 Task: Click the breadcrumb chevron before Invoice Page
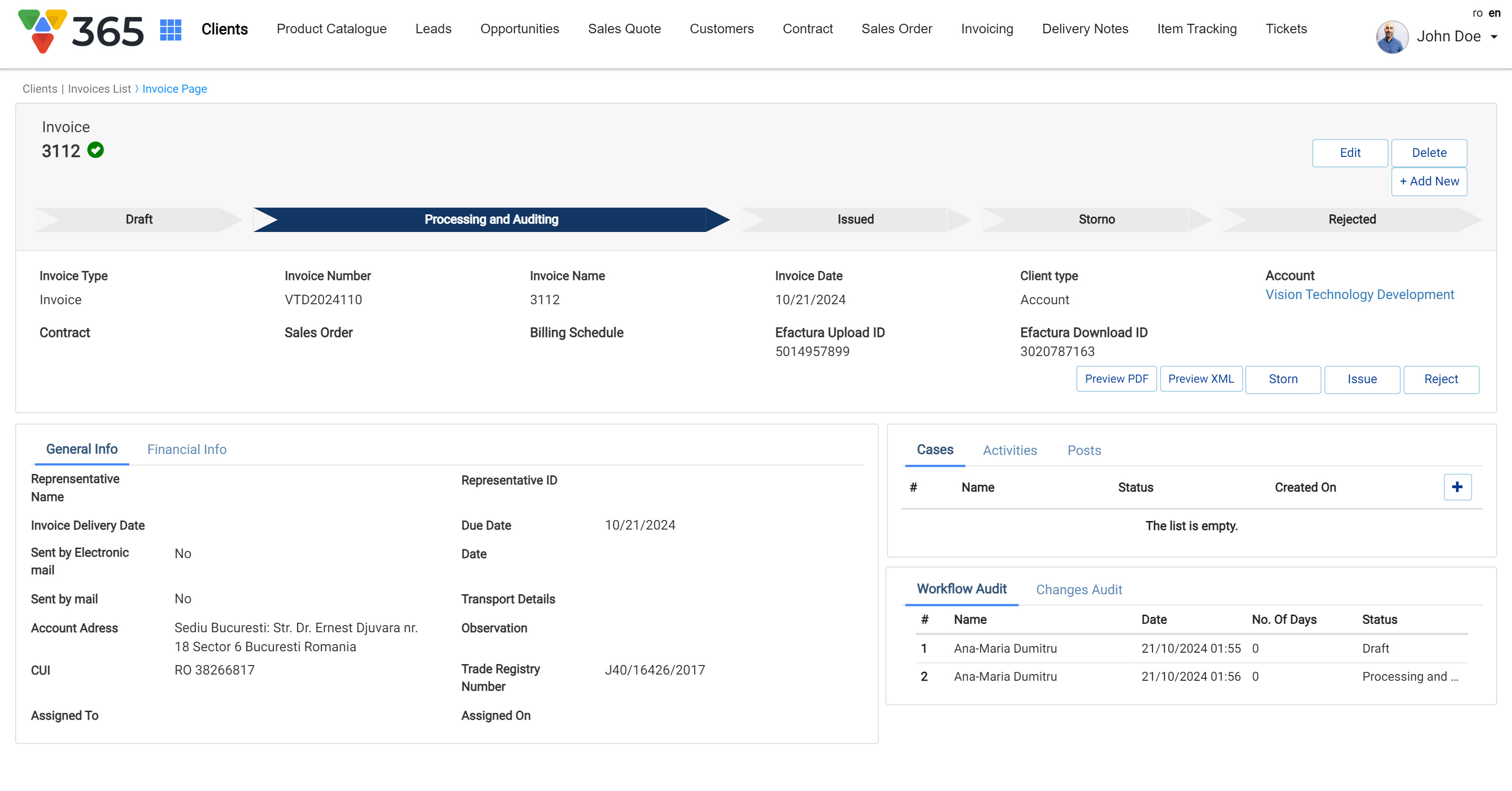click(x=137, y=88)
